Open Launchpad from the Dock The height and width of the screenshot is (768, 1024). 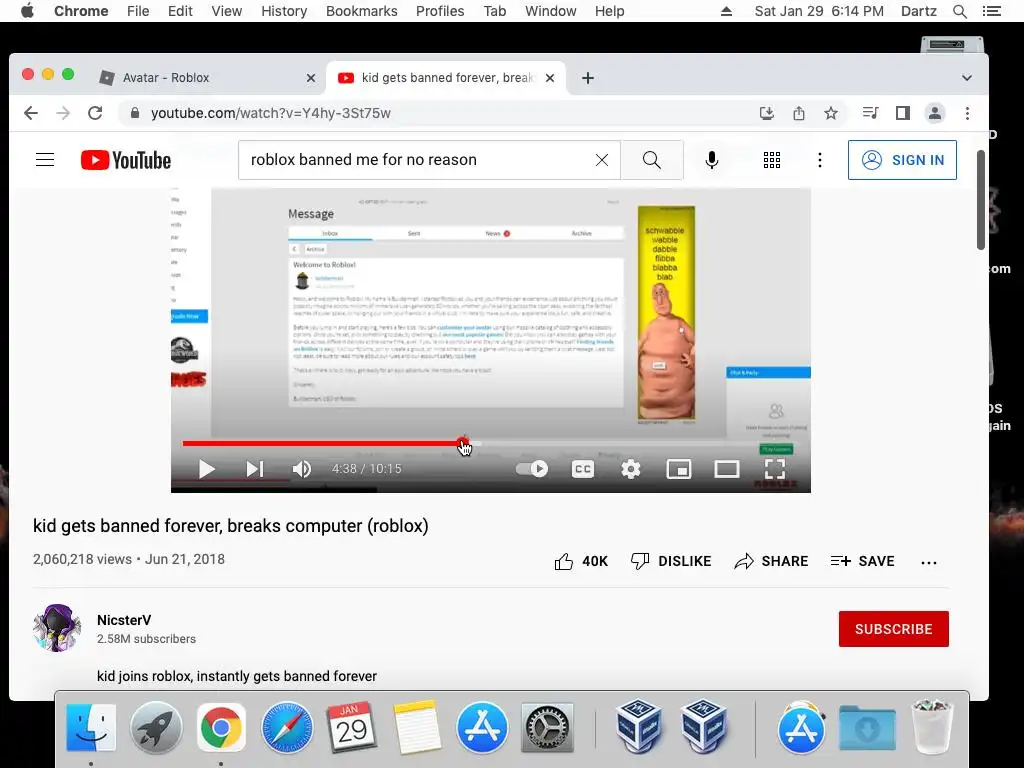coord(156,727)
